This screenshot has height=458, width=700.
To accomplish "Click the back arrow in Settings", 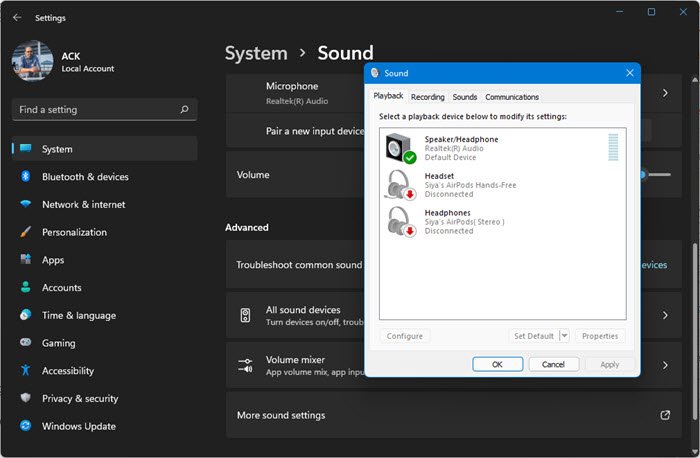I will coord(17,17).
